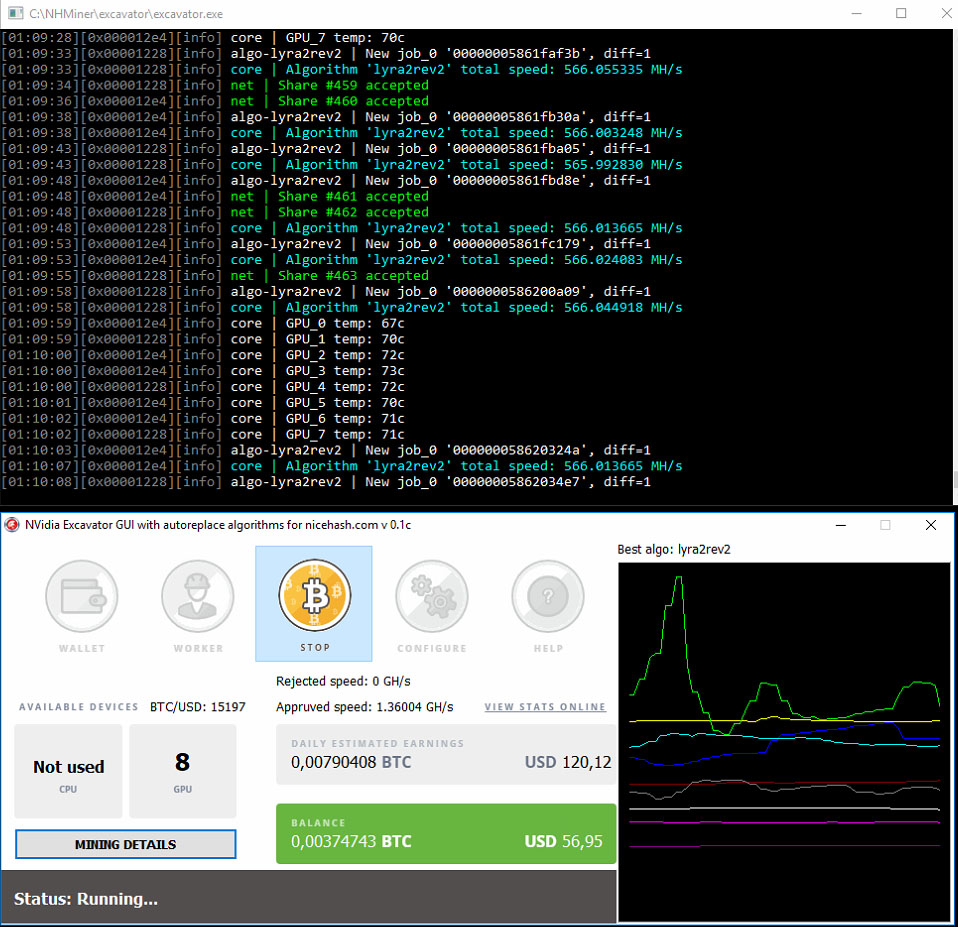Maximize the excavator.exe console window

pos(901,13)
